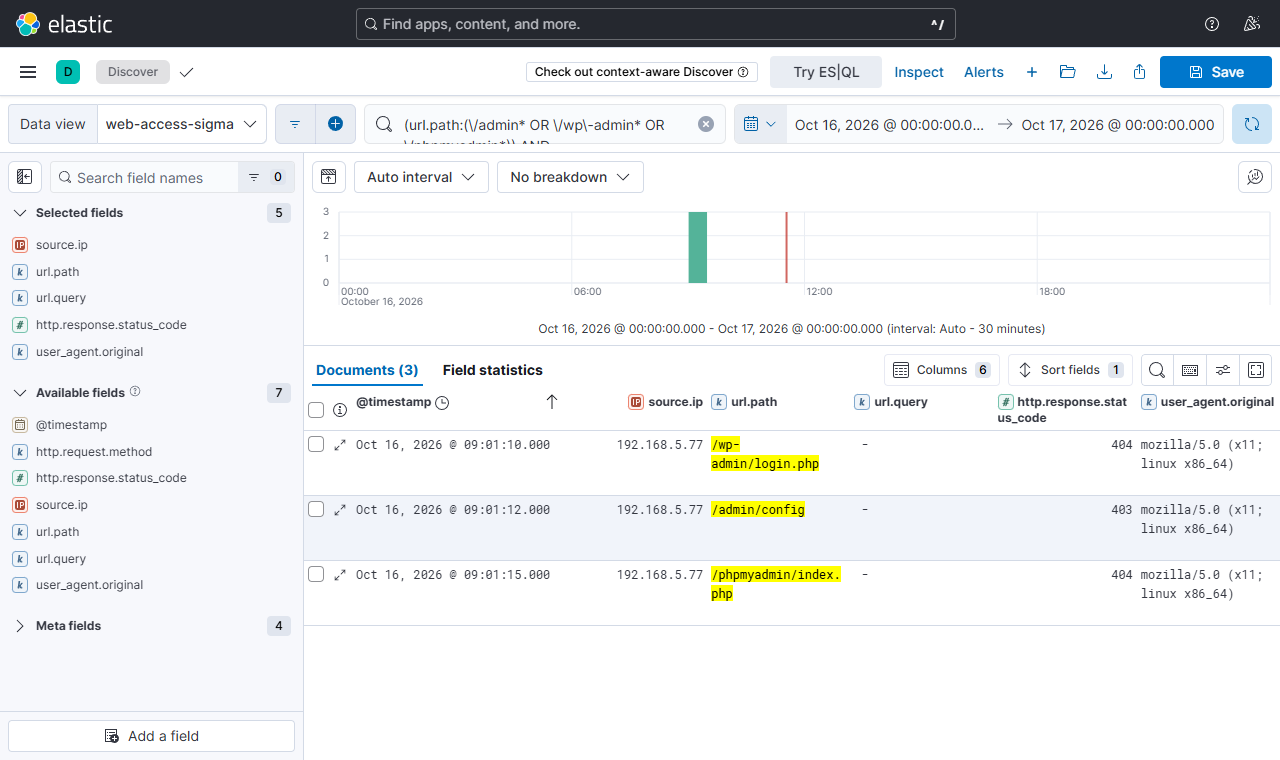This screenshot has height=760, width=1280.
Task: Click the Find apps, content search bar
Action: [x=656, y=24]
